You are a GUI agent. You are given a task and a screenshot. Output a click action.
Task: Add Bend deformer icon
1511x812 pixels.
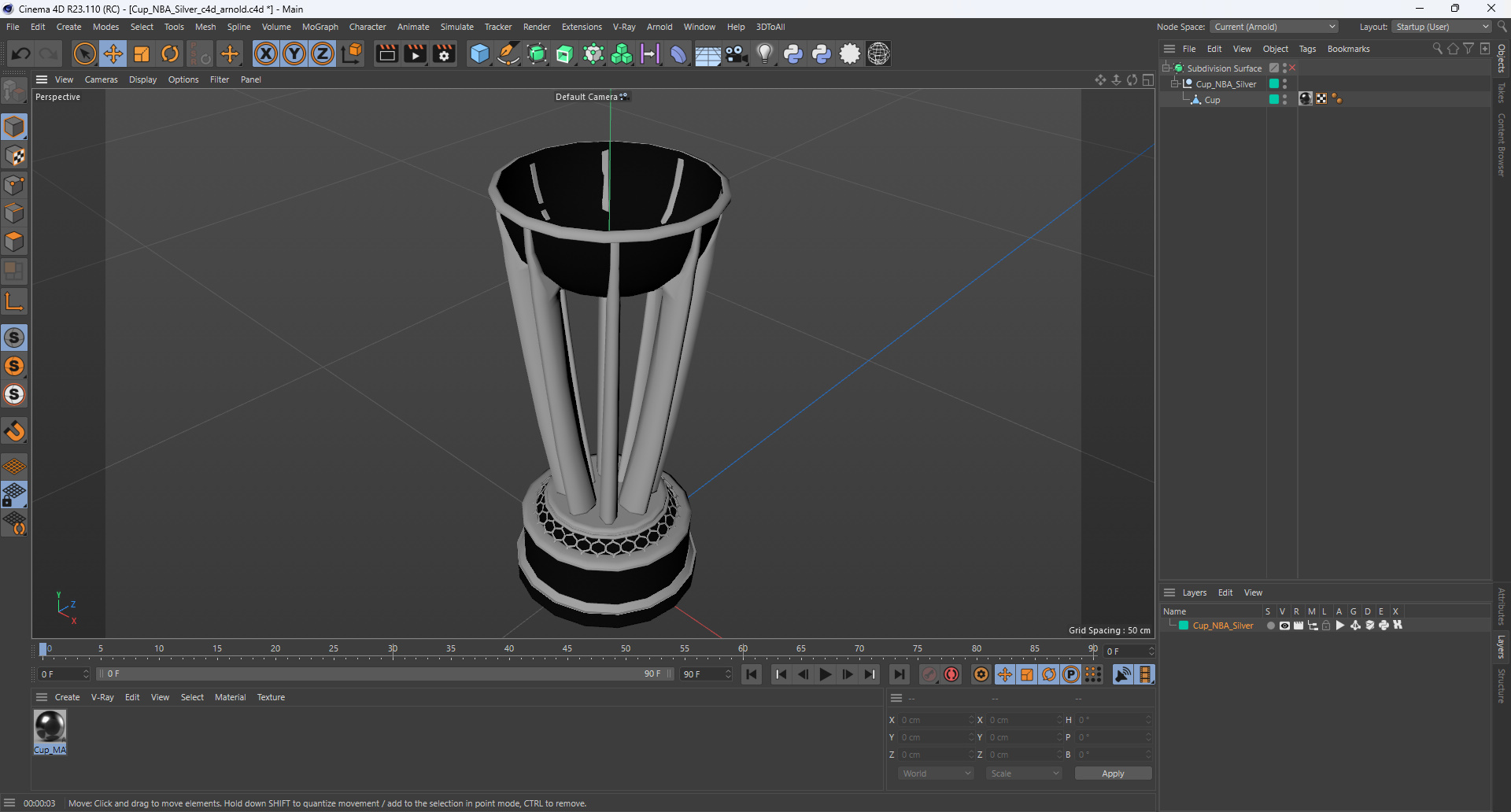pos(678,54)
